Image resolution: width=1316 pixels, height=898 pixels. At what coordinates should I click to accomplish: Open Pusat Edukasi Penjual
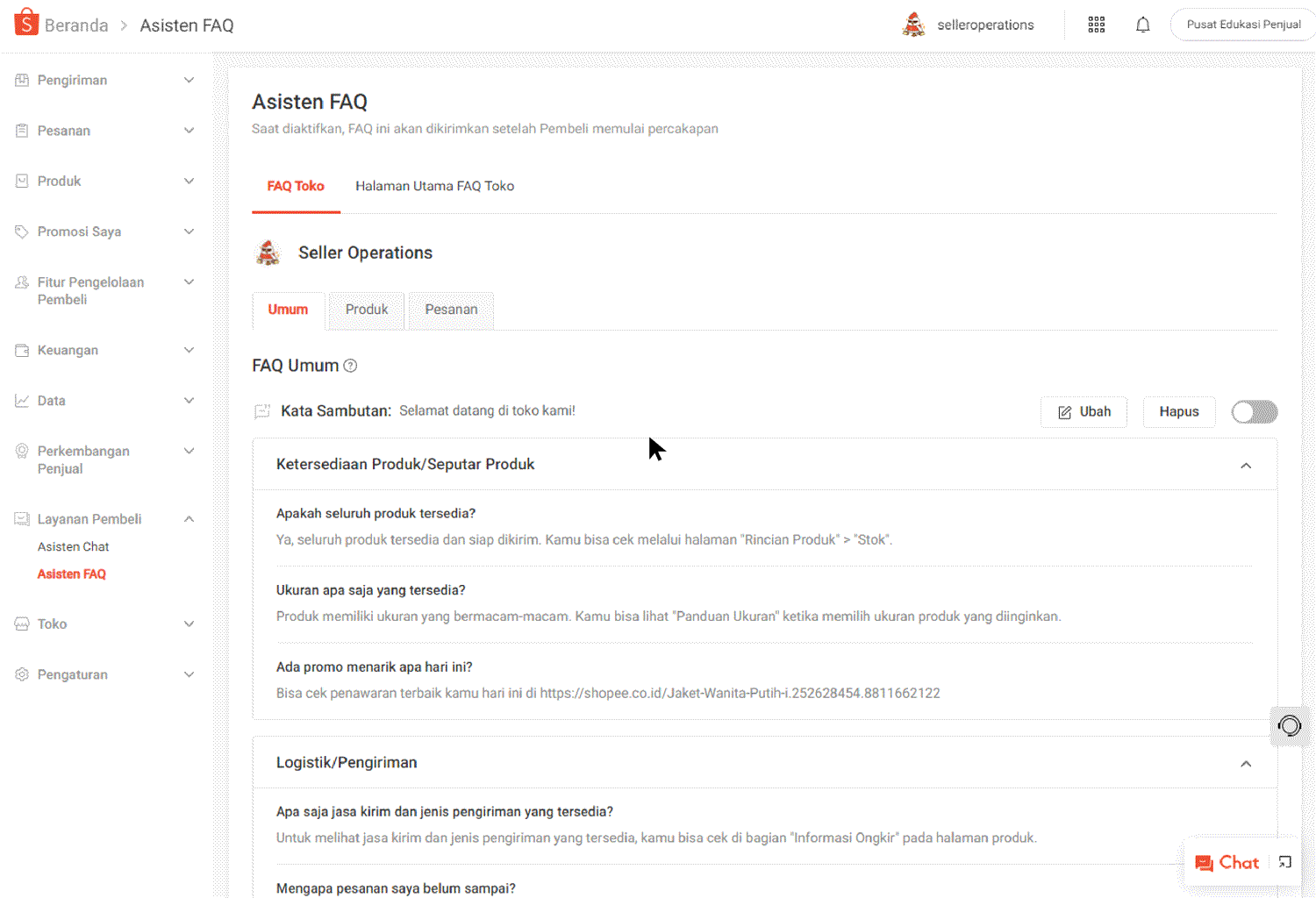[1242, 25]
